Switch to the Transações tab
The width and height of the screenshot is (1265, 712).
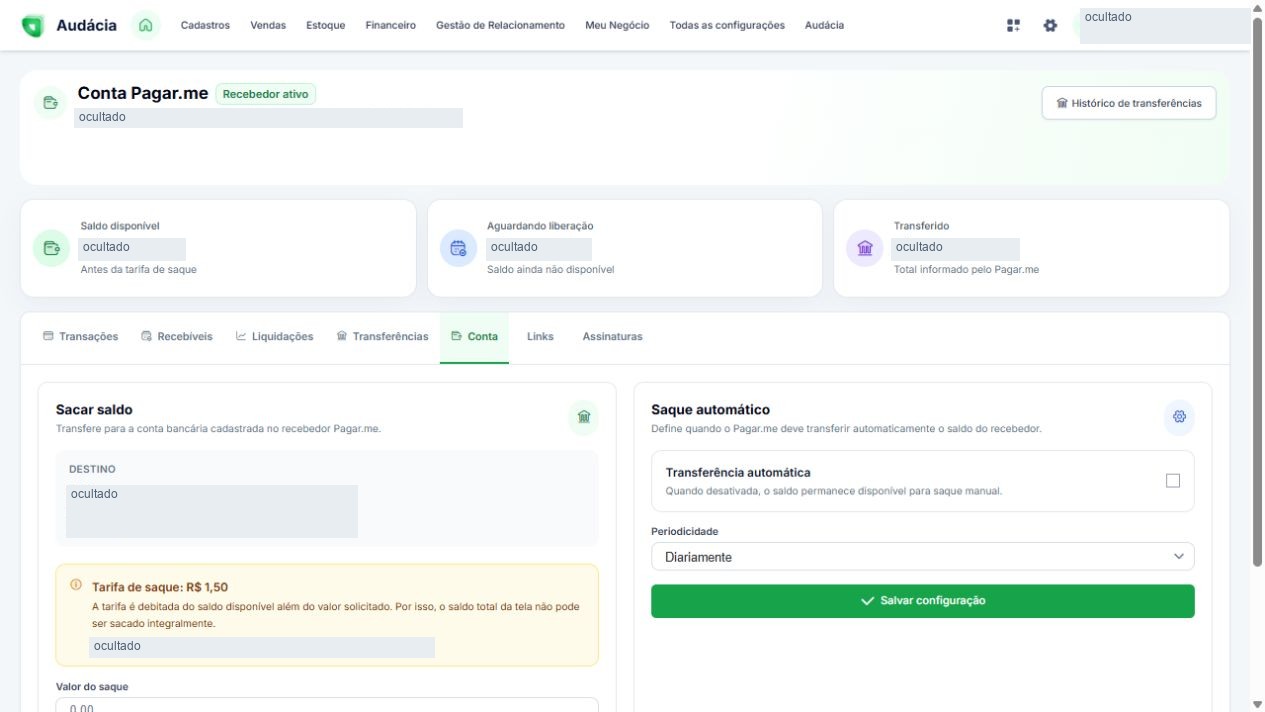pyautogui.click(x=80, y=337)
